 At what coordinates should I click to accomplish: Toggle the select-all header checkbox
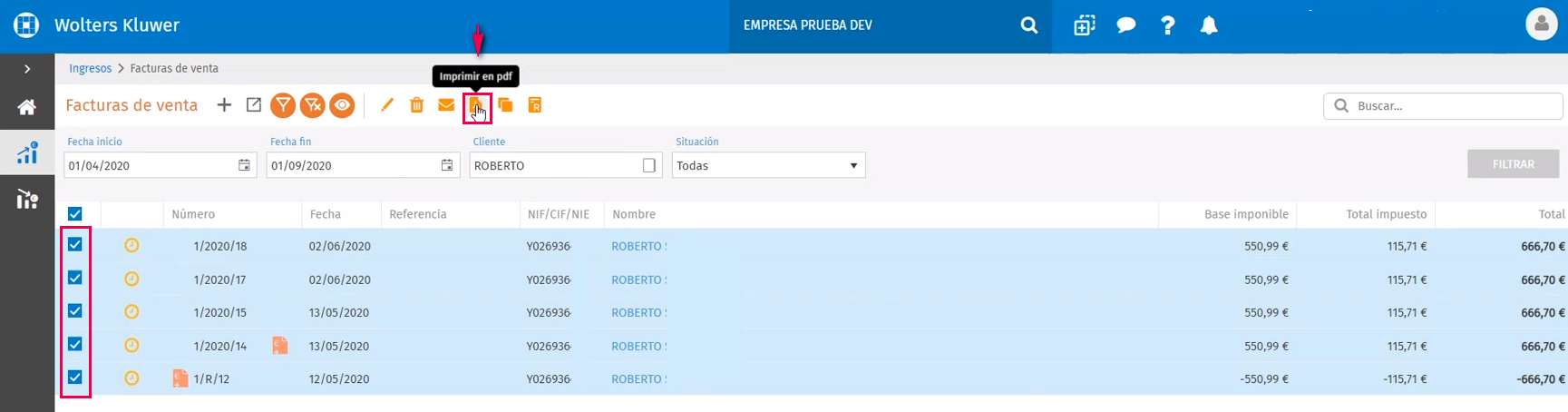75,214
